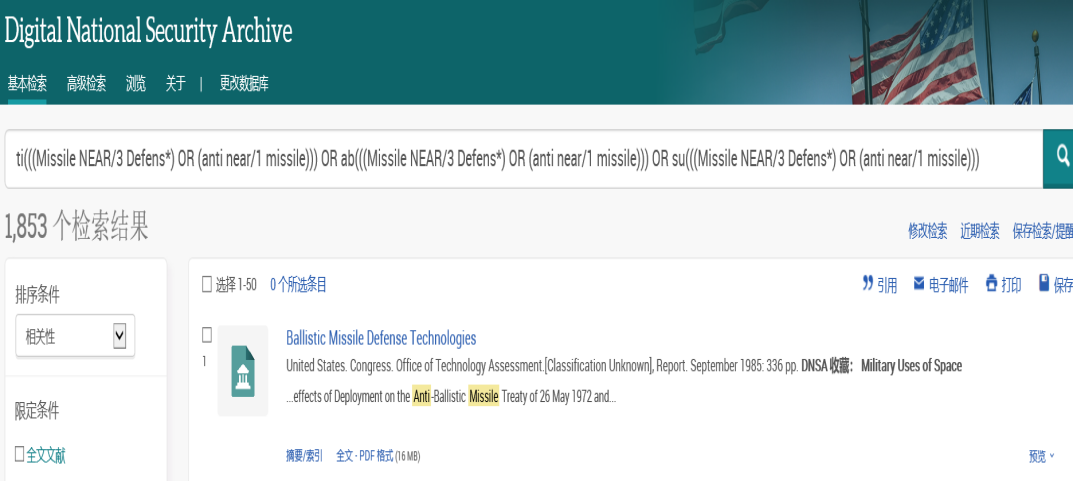Click the 1,853 个检索结果 results count

77,226
